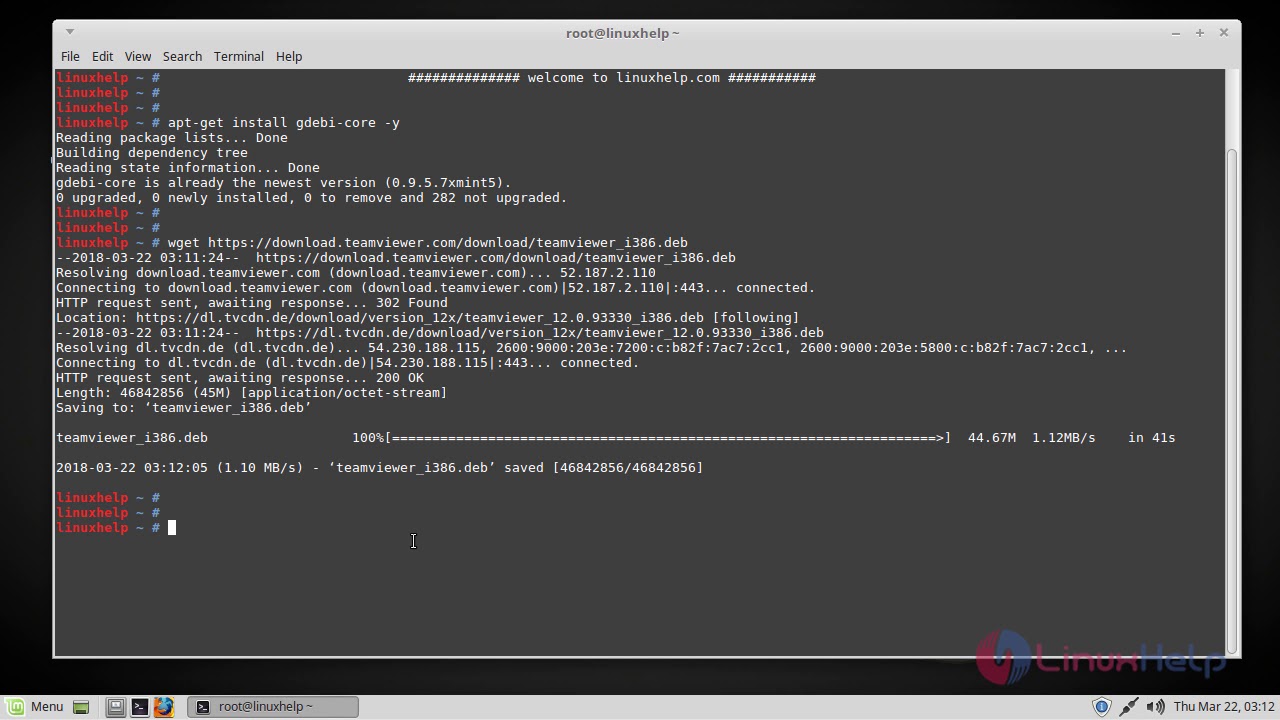
Task: Click the 'Connecting to dl.tvcdn.de' line
Action: [x=348, y=363]
